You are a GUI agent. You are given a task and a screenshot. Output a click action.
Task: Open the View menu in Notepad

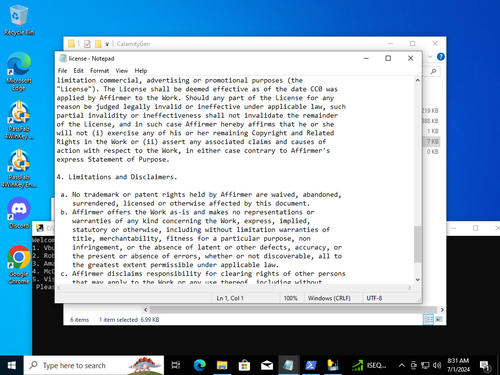pyautogui.click(x=122, y=71)
